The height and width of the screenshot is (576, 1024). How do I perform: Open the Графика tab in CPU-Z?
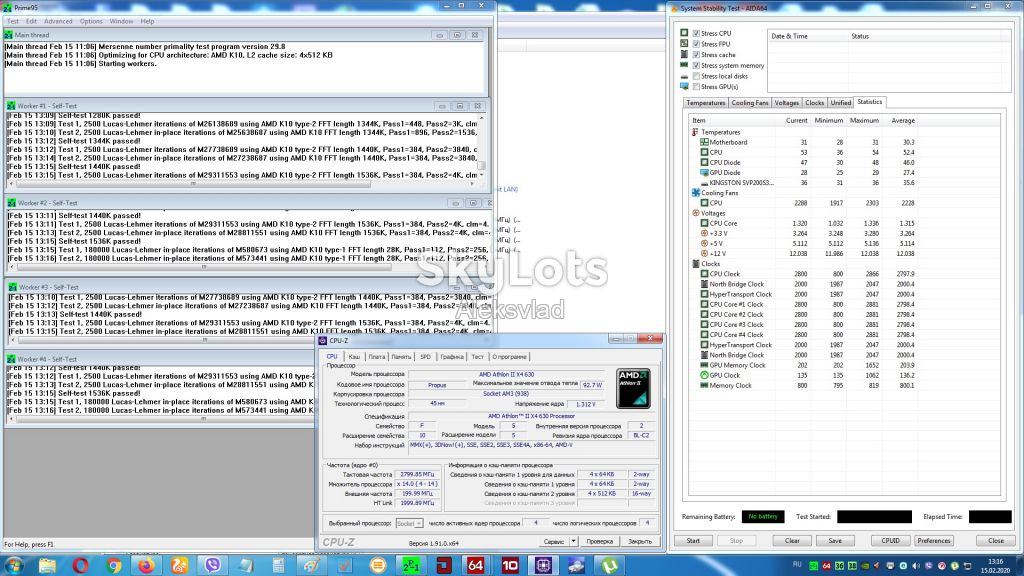(x=451, y=357)
